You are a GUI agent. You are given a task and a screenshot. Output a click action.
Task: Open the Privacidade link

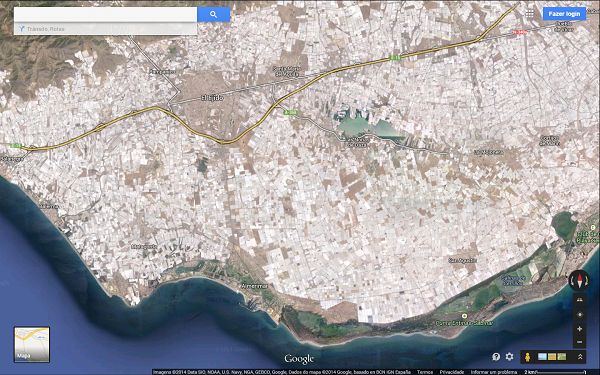point(452,372)
